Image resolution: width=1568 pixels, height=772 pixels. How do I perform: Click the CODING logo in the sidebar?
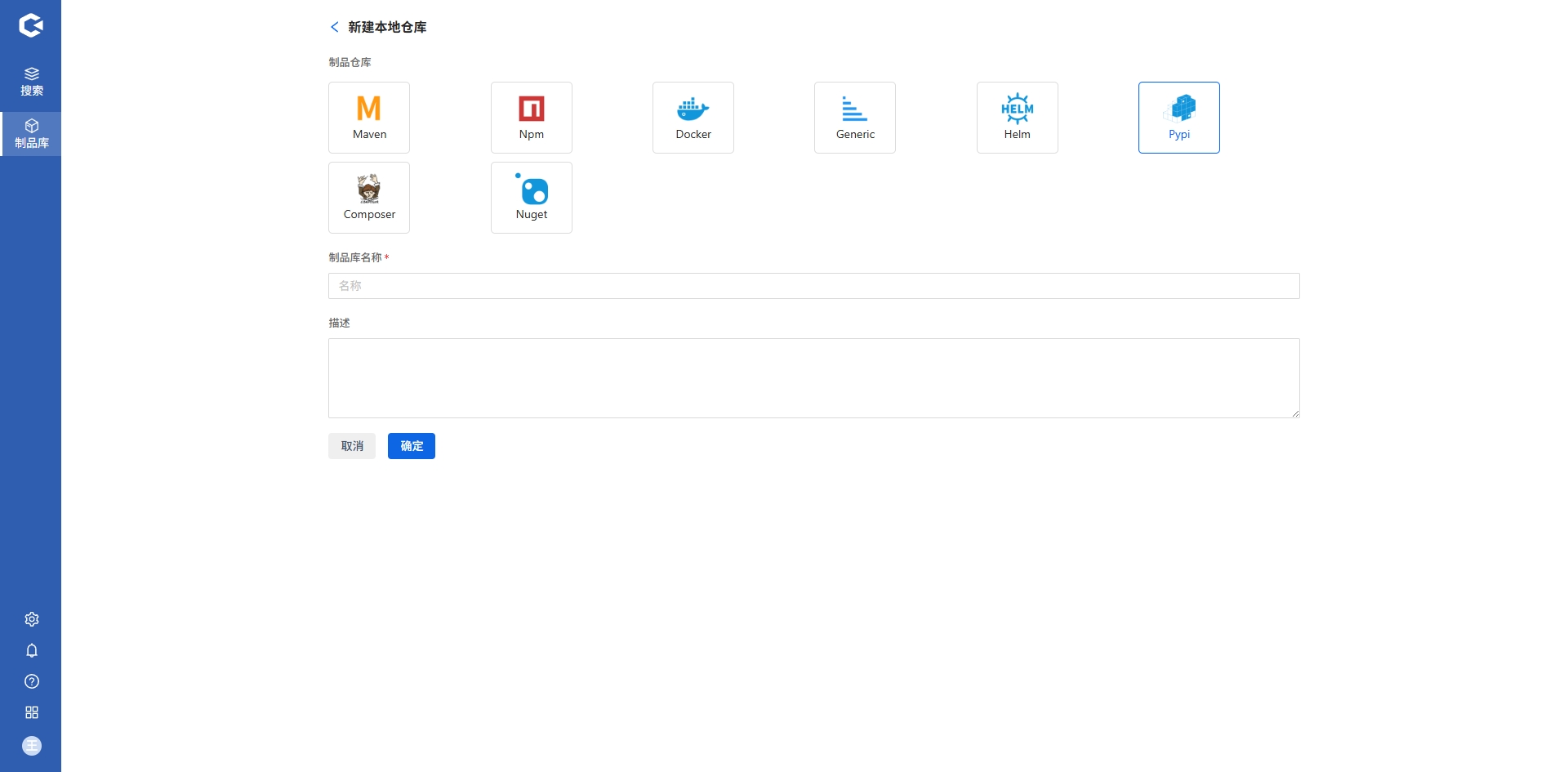30,25
